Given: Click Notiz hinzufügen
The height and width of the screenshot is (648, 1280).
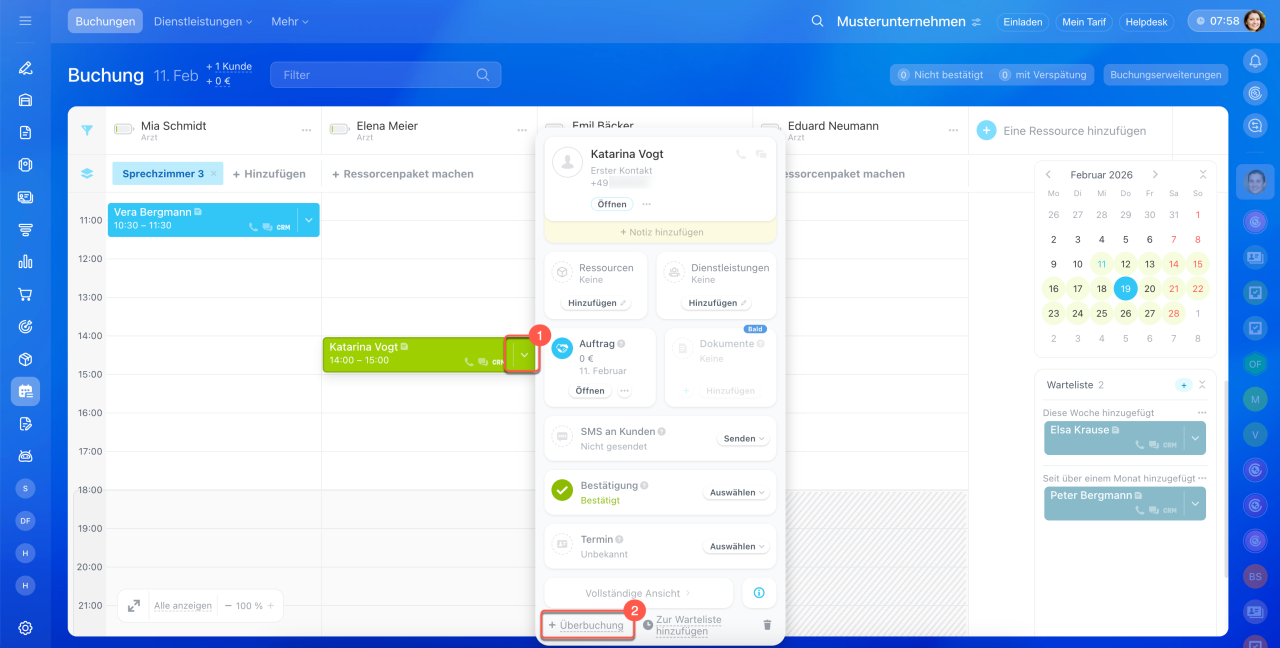Looking at the screenshot, I should tap(660, 232).
